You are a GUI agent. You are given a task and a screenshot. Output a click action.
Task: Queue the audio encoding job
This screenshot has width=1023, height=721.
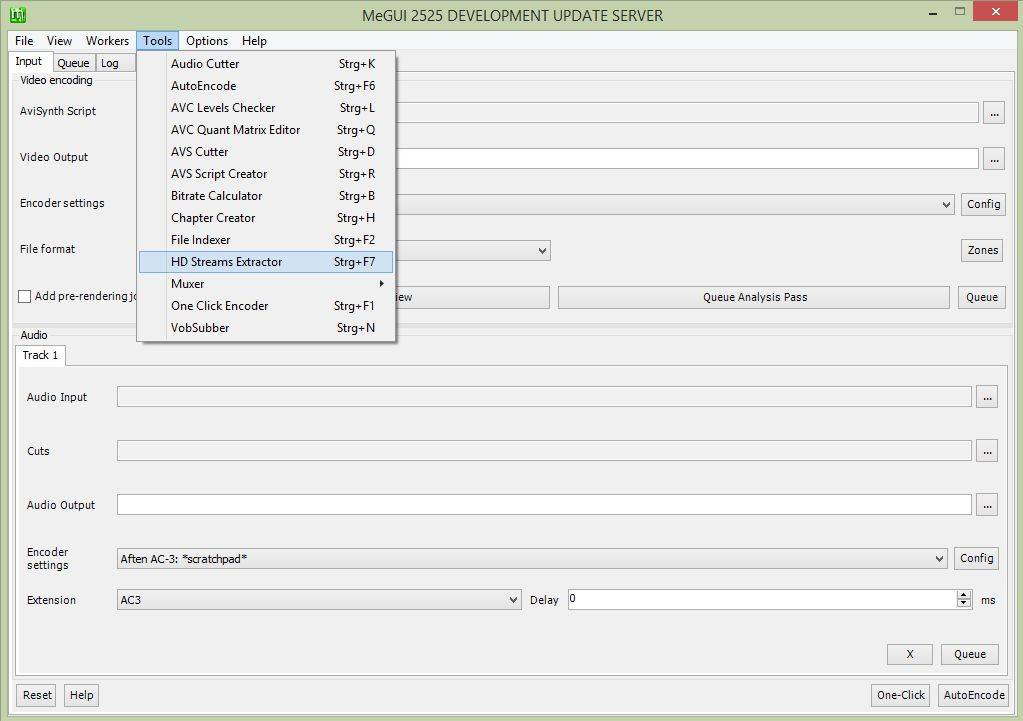(970, 654)
